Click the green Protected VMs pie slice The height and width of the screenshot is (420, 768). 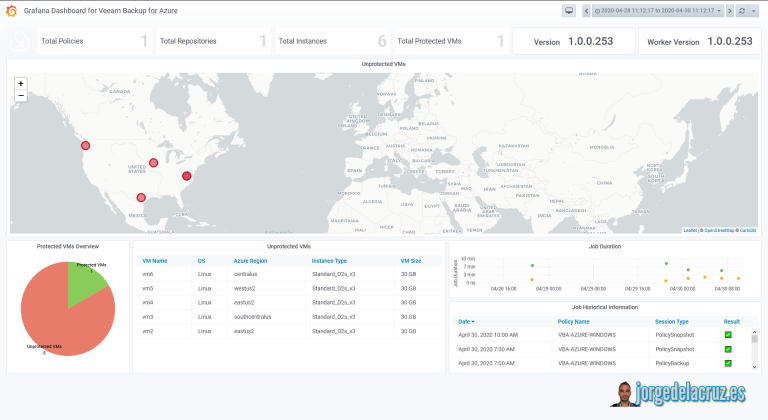83,280
